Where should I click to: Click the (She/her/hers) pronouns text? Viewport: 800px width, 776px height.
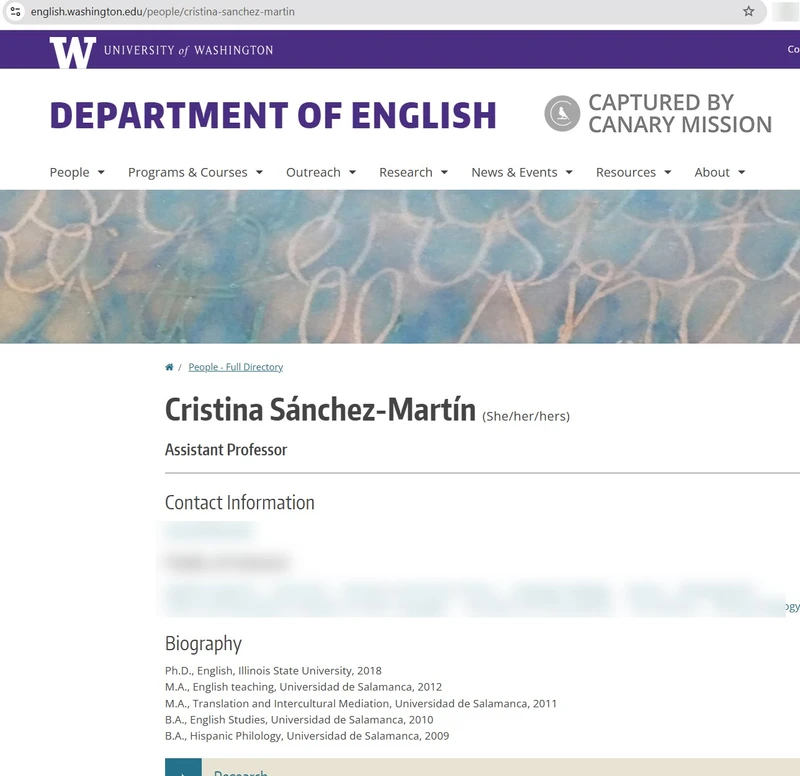(x=526, y=416)
